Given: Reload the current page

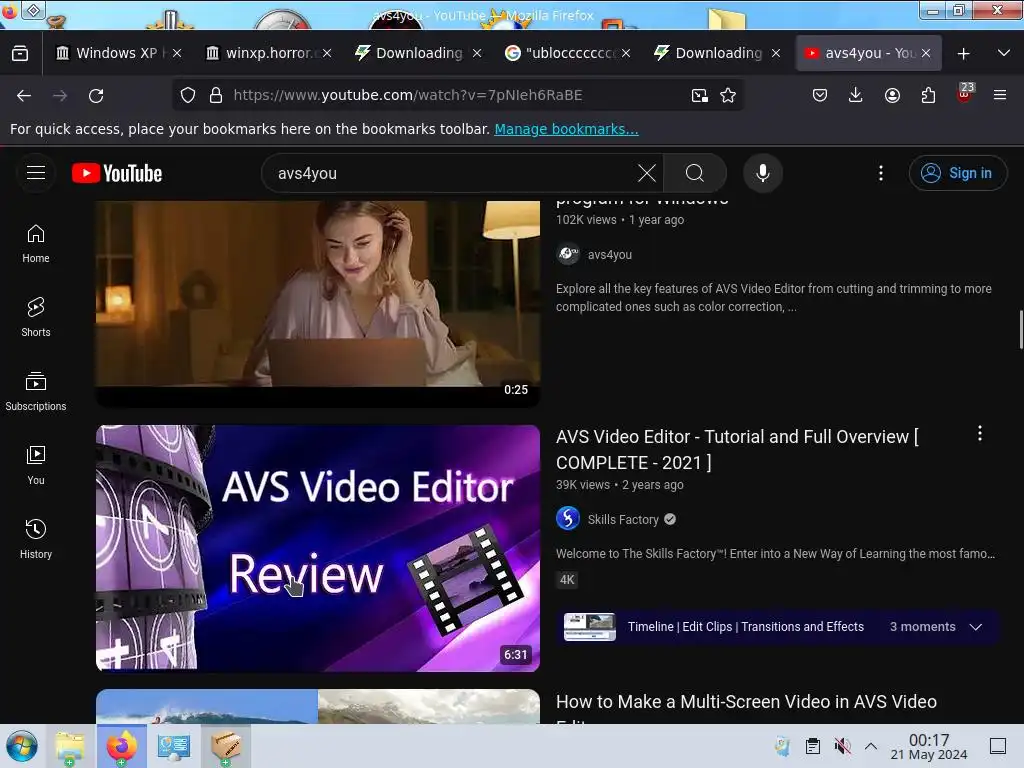Looking at the screenshot, I should click(96, 95).
